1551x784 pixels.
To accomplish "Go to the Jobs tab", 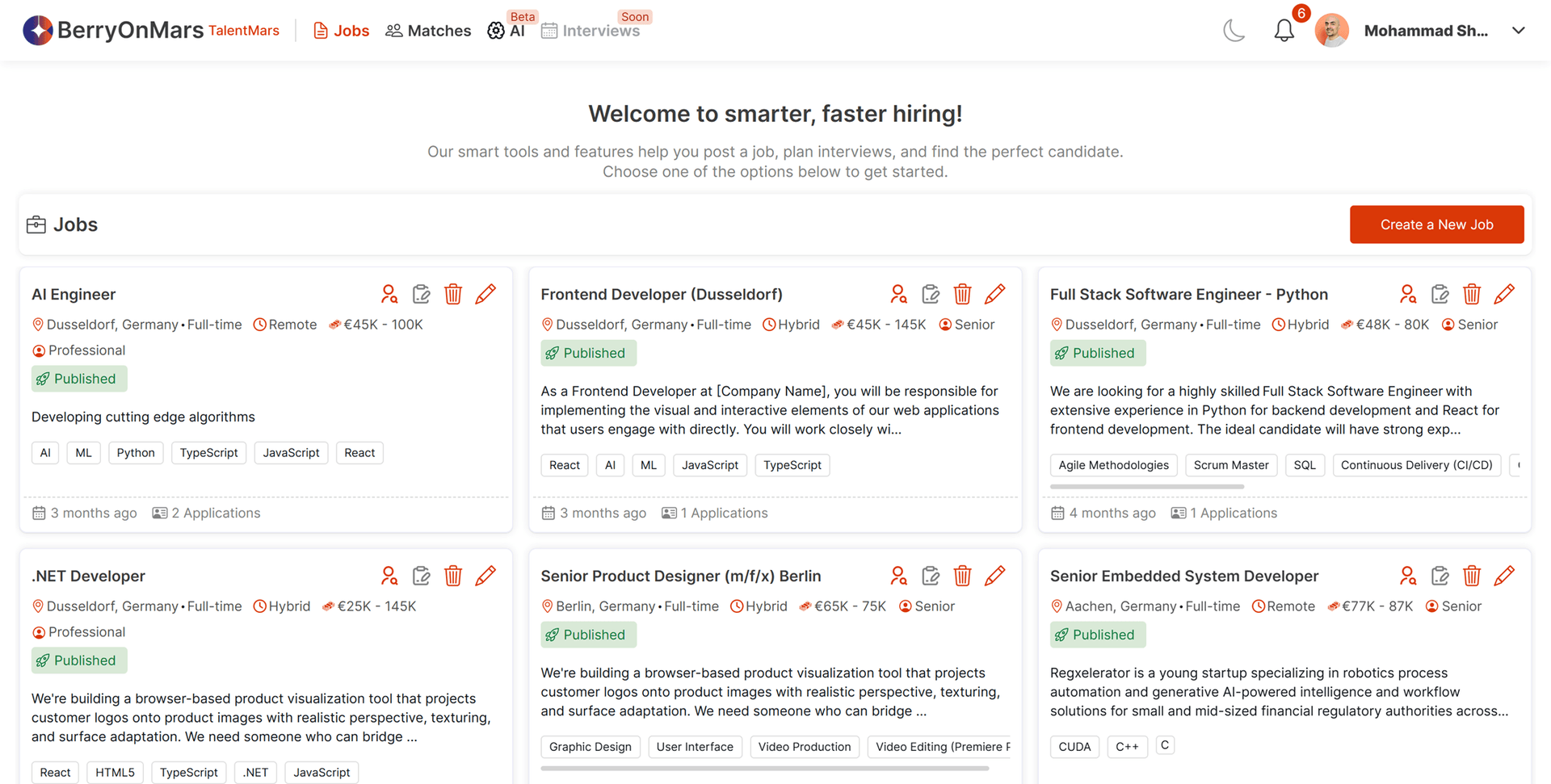I will point(341,31).
